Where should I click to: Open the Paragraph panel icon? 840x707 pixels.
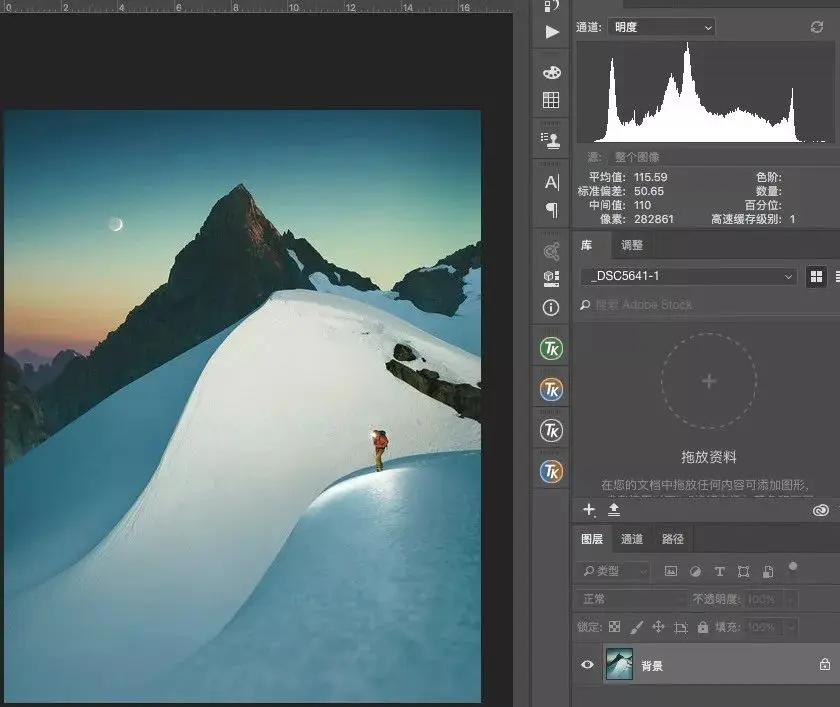click(552, 209)
